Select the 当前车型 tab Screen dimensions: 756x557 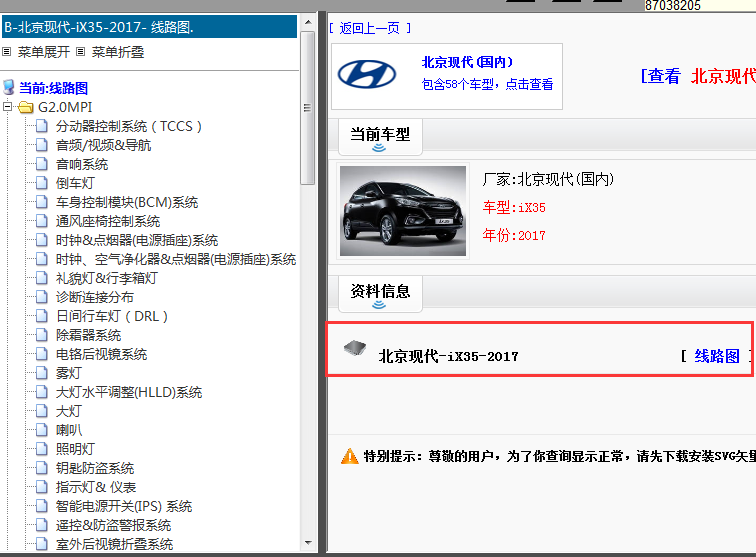pyautogui.click(x=380, y=136)
